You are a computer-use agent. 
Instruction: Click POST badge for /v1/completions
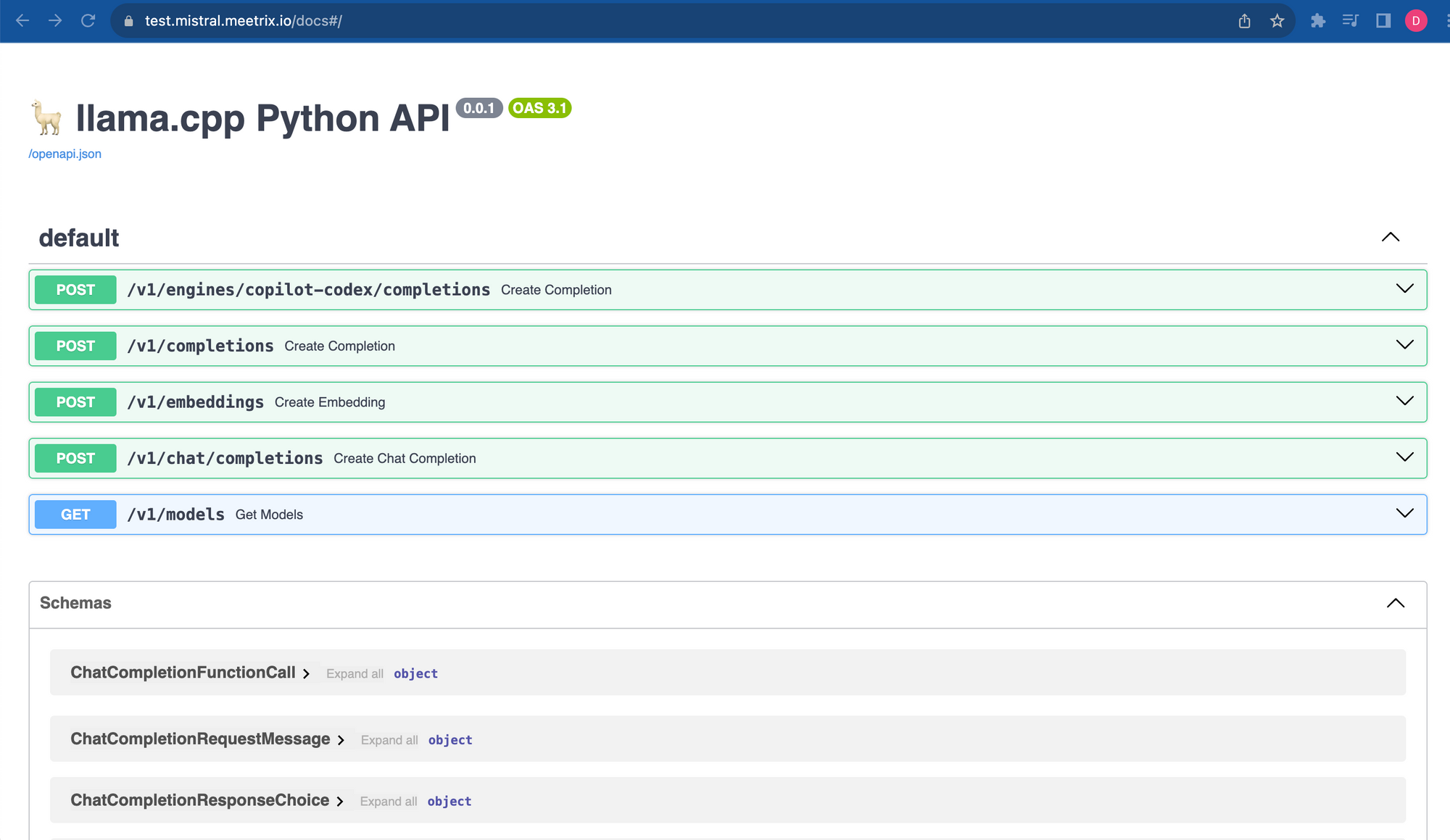click(75, 346)
